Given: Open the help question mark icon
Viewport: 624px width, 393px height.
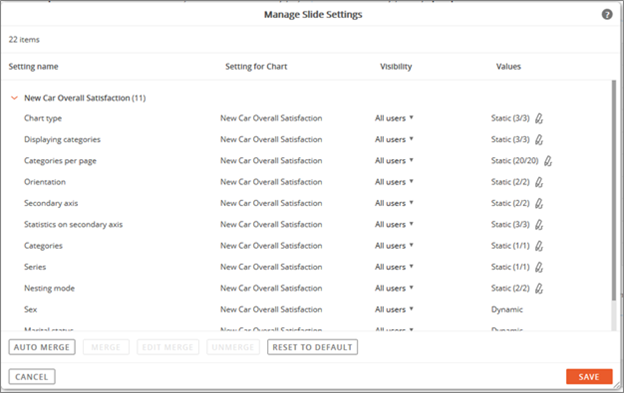Looking at the screenshot, I should 606,15.
